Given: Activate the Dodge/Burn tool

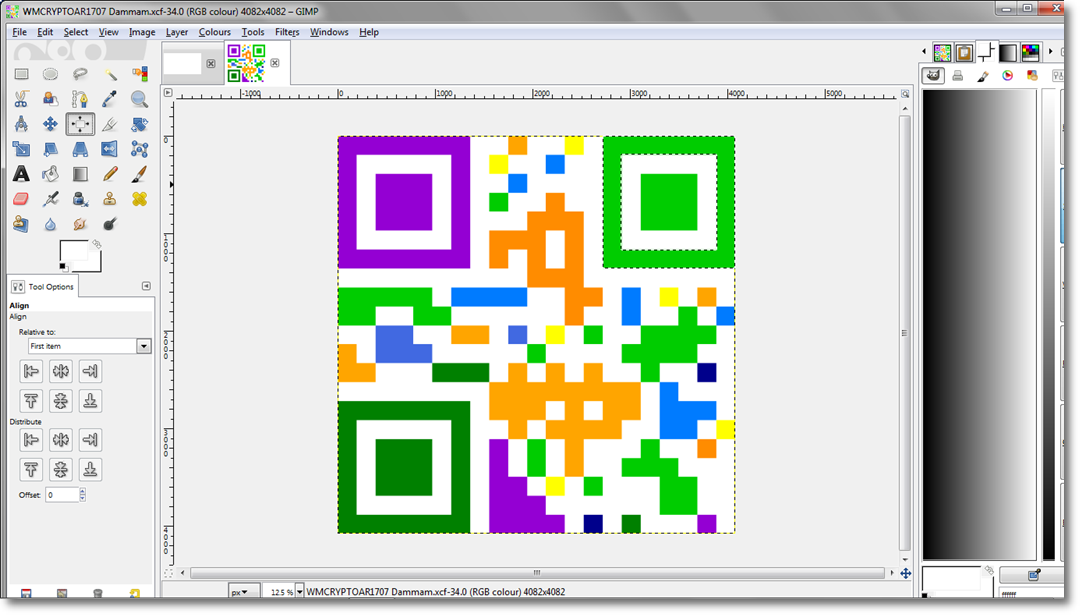Looking at the screenshot, I should (110, 224).
